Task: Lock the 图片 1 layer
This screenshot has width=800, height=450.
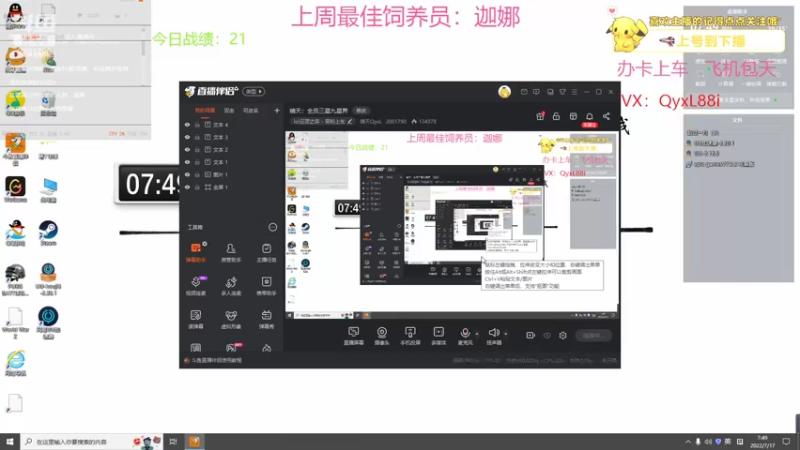Action: (197, 174)
